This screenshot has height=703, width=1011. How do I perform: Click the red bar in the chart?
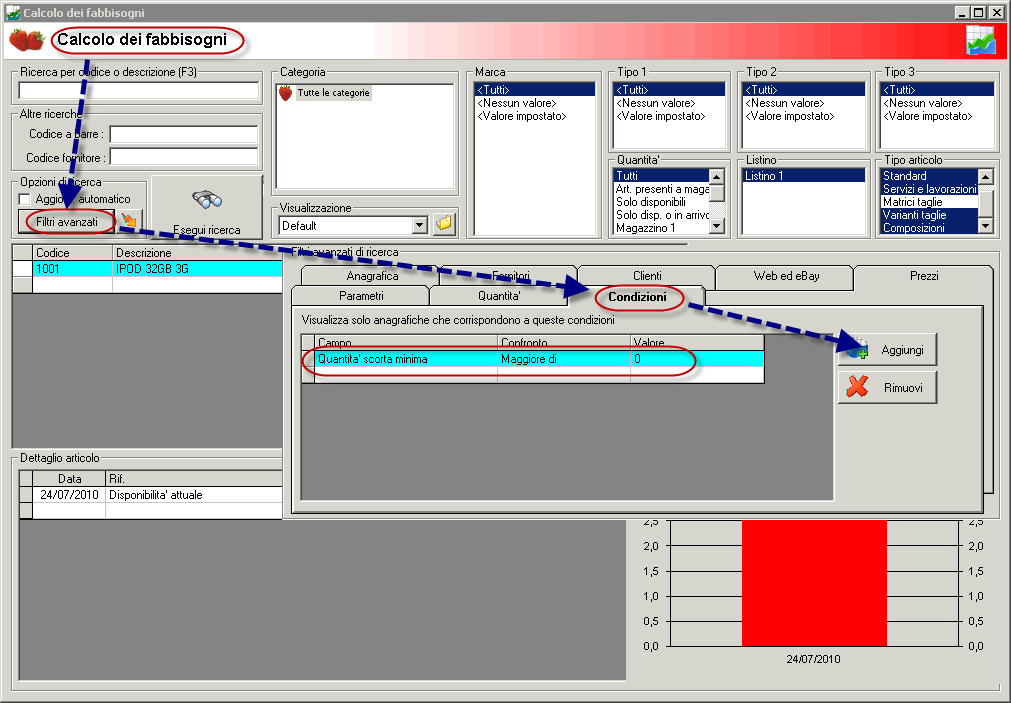814,582
